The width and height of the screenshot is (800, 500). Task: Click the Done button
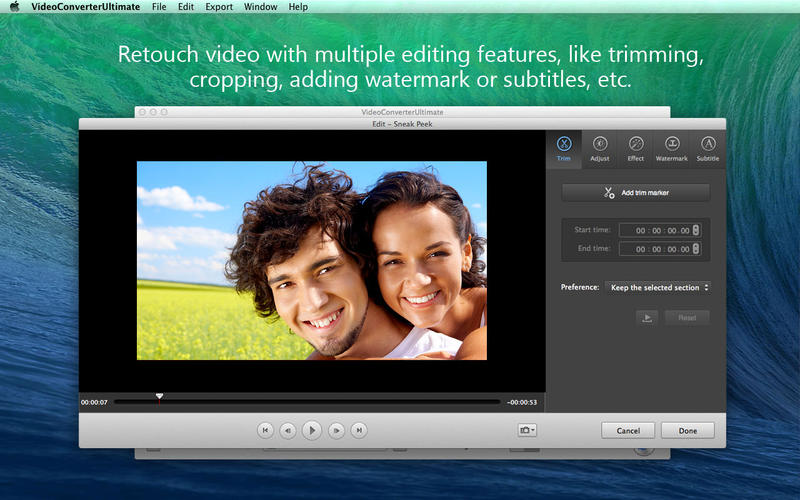tap(688, 431)
